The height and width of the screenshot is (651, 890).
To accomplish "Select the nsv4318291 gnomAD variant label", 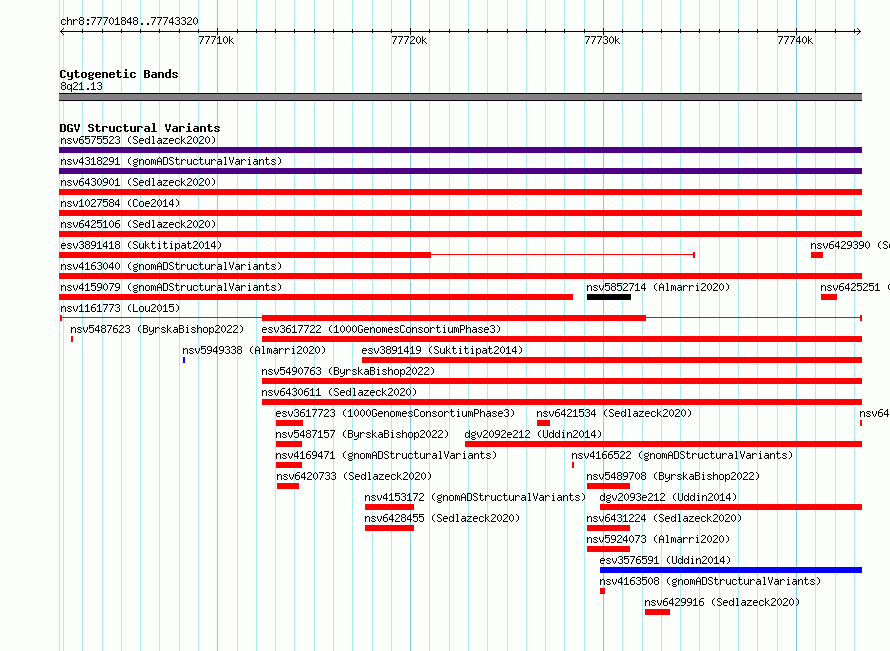I will tap(171, 161).
